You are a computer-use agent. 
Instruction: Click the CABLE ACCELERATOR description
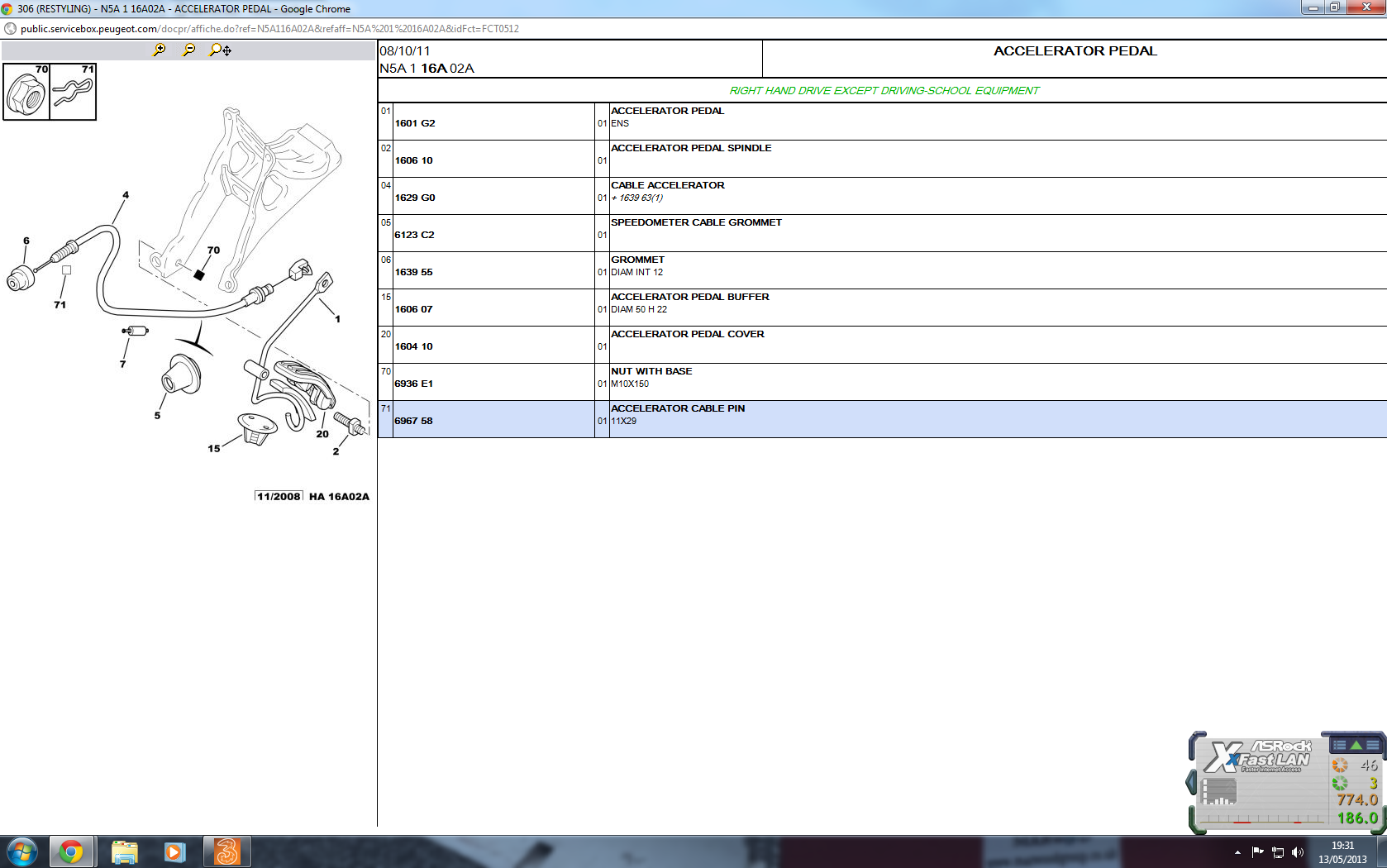point(668,185)
